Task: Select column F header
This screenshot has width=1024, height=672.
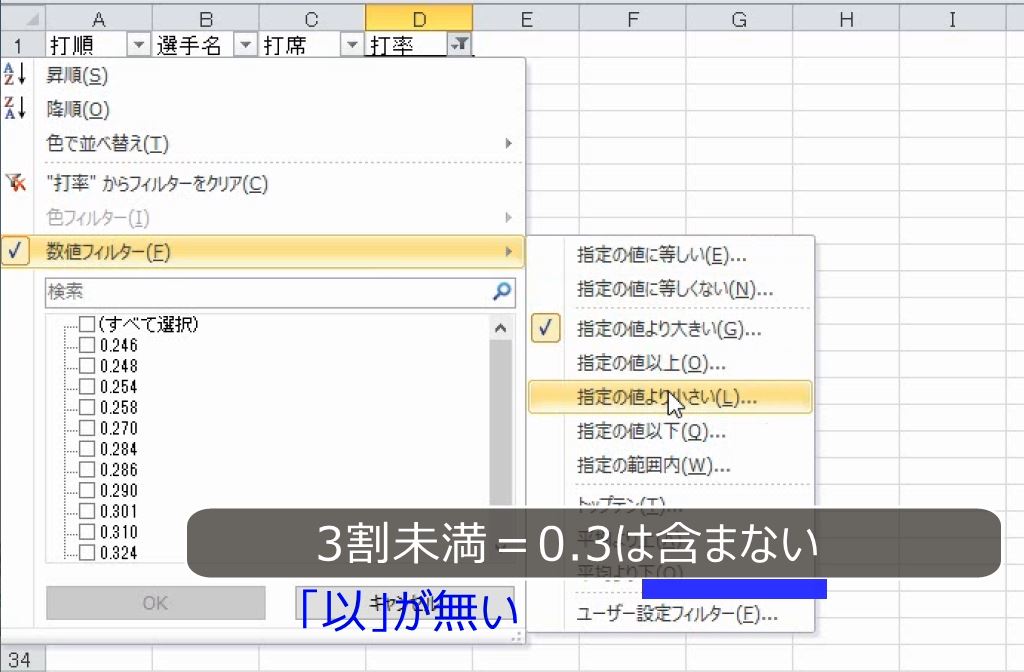Action: click(633, 19)
